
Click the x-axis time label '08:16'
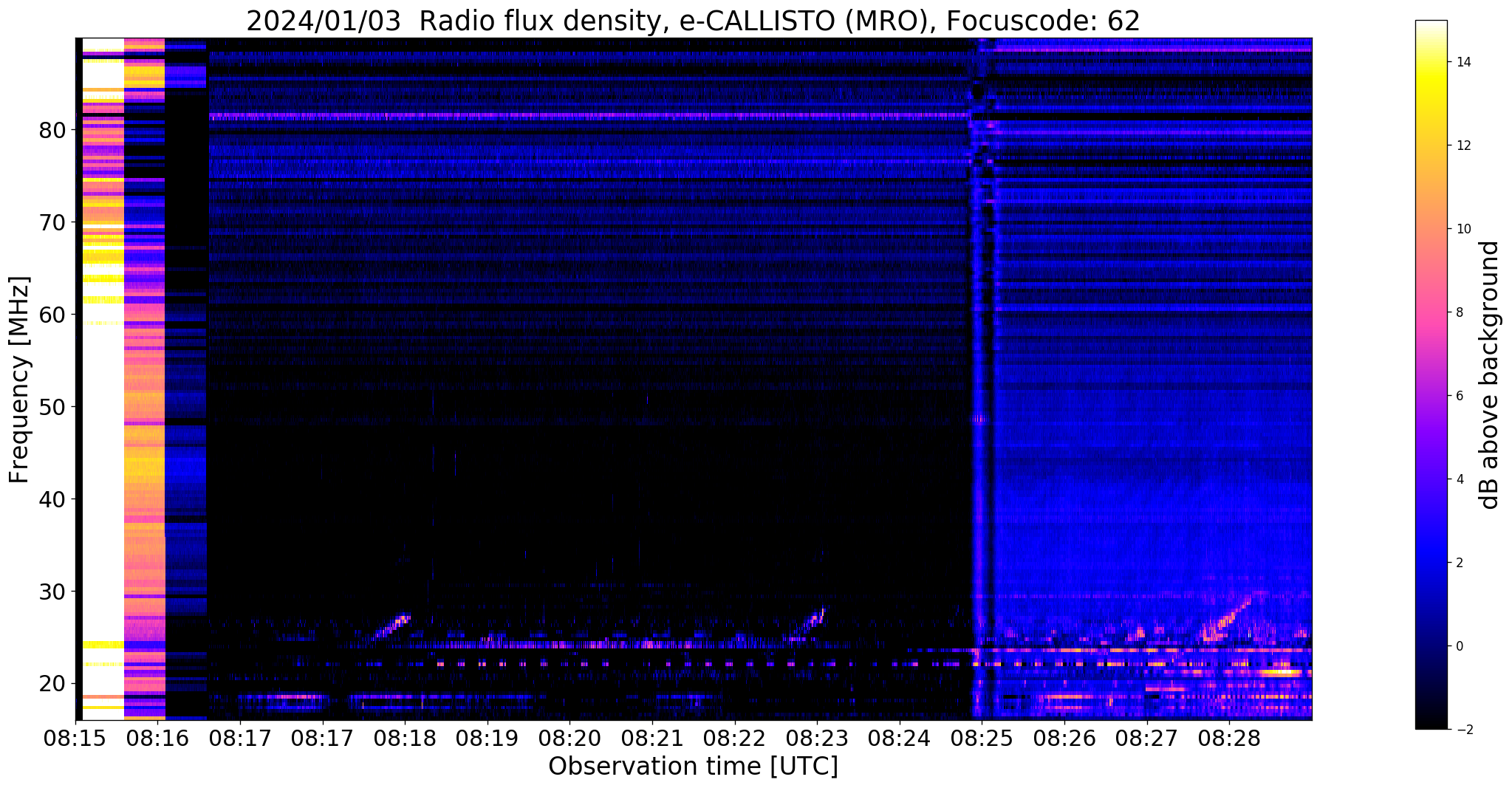pyautogui.click(x=158, y=739)
